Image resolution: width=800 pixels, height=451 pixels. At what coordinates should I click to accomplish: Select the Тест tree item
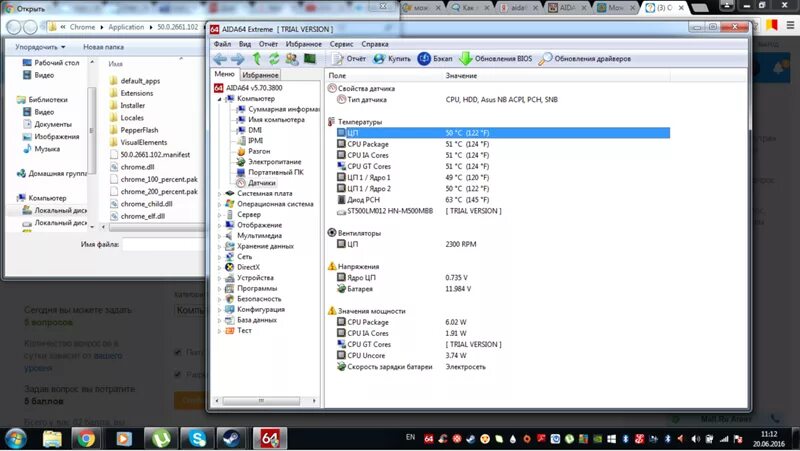[239, 331]
